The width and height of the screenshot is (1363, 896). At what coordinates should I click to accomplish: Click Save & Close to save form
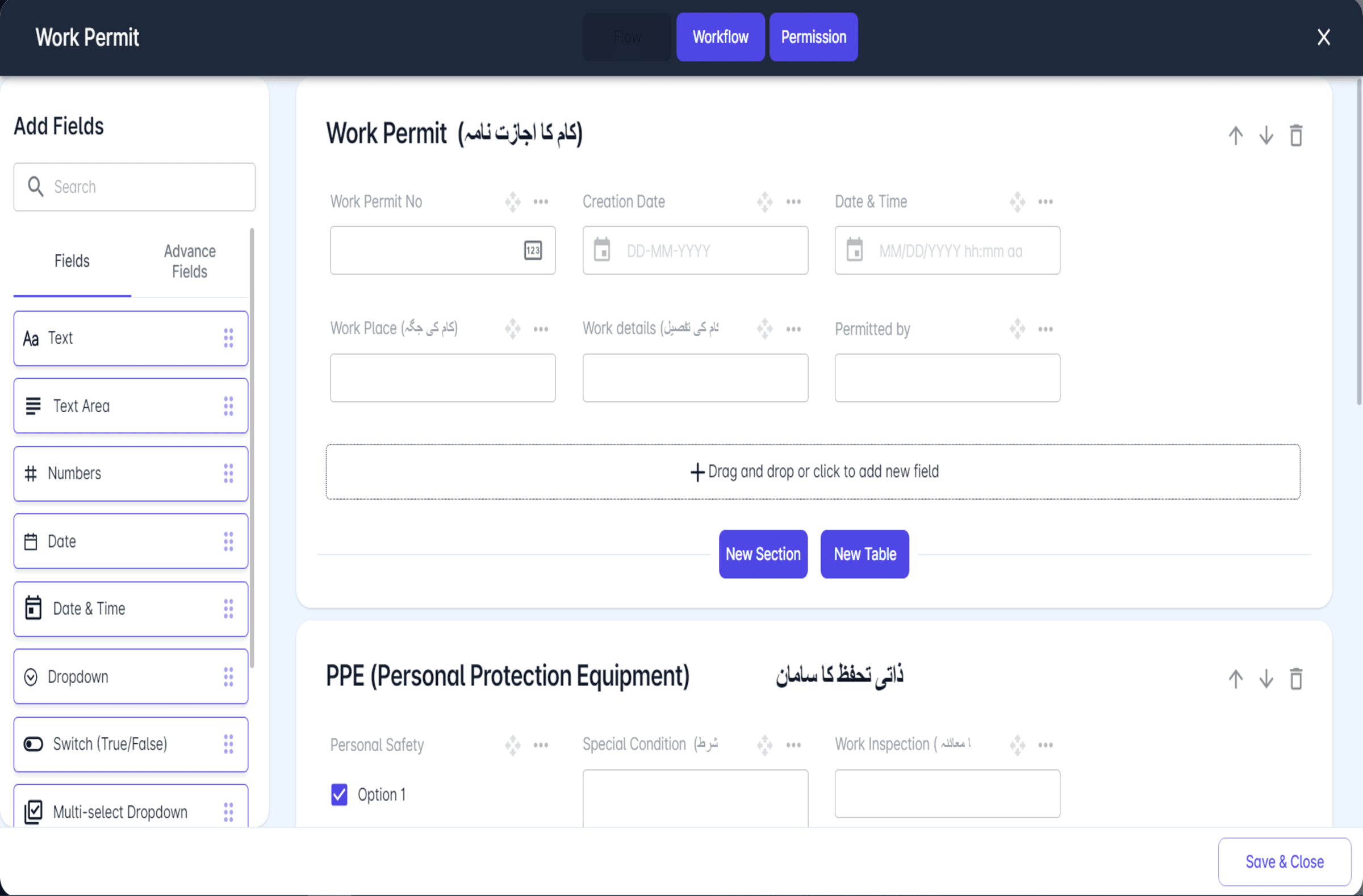pos(1284,862)
